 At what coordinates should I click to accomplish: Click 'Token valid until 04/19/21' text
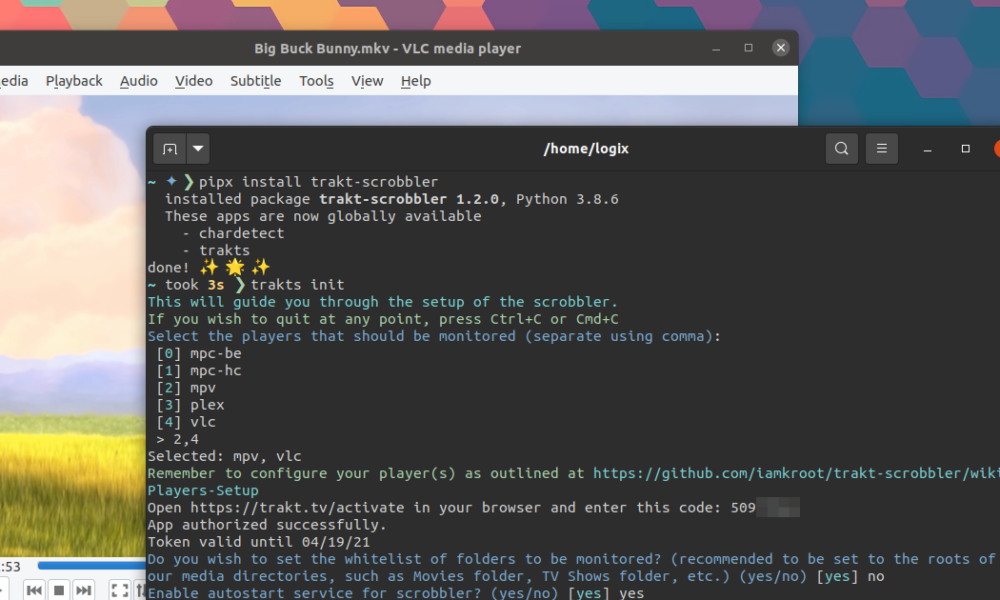click(x=259, y=542)
